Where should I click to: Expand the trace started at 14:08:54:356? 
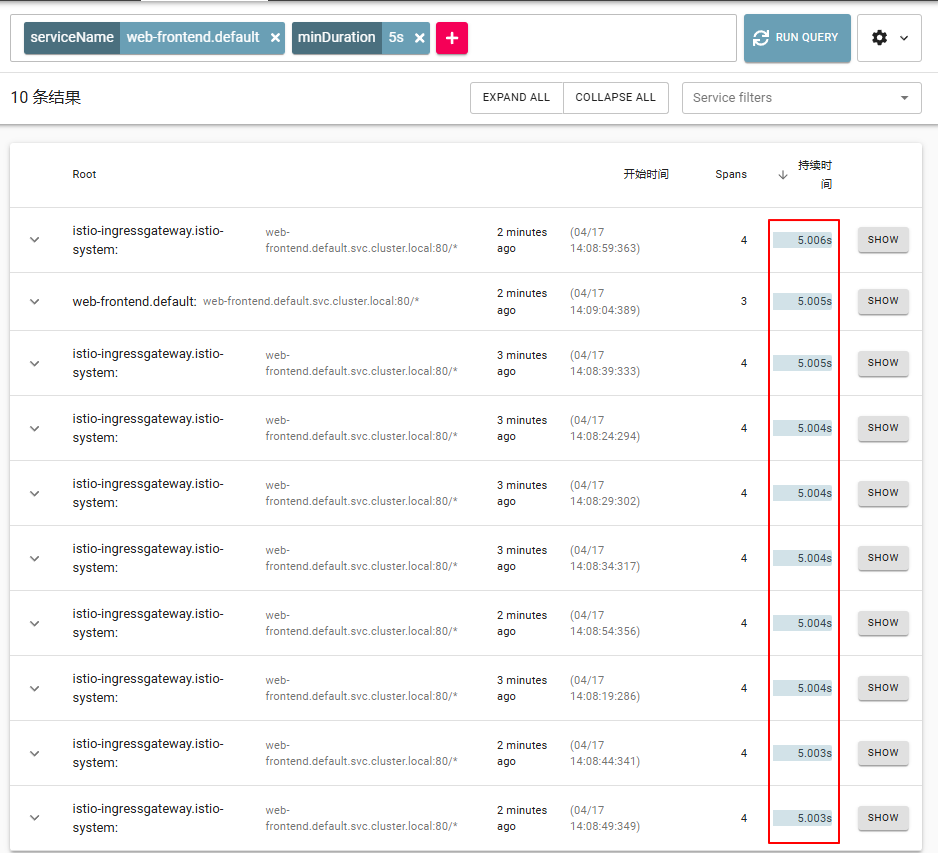[35, 623]
